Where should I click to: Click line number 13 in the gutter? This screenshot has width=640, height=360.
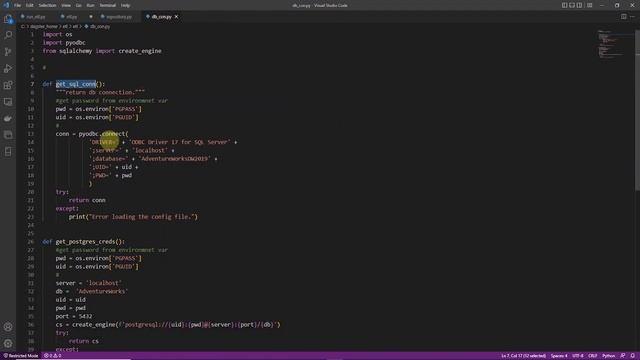coord(31,134)
